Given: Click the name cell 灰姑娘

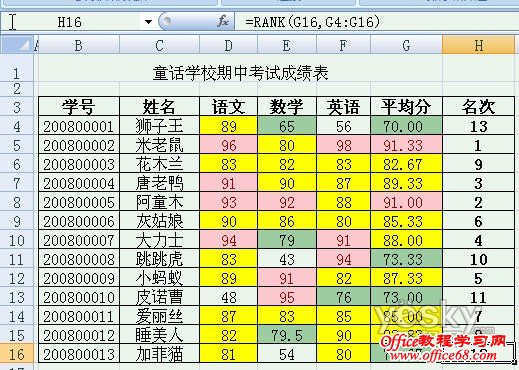Looking at the screenshot, I should click(159, 221).
